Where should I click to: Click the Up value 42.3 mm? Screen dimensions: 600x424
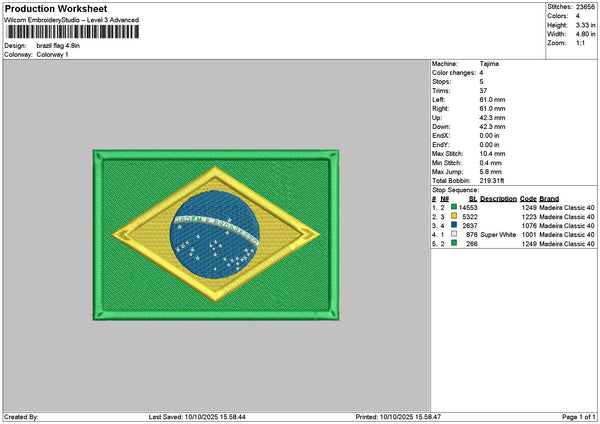tap(492, 118)
